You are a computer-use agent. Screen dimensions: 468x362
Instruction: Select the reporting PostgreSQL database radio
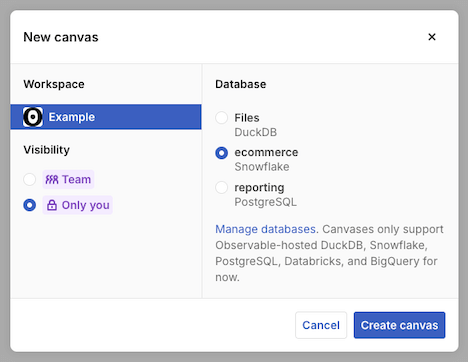pyautogui.click(x=222, y=187)
